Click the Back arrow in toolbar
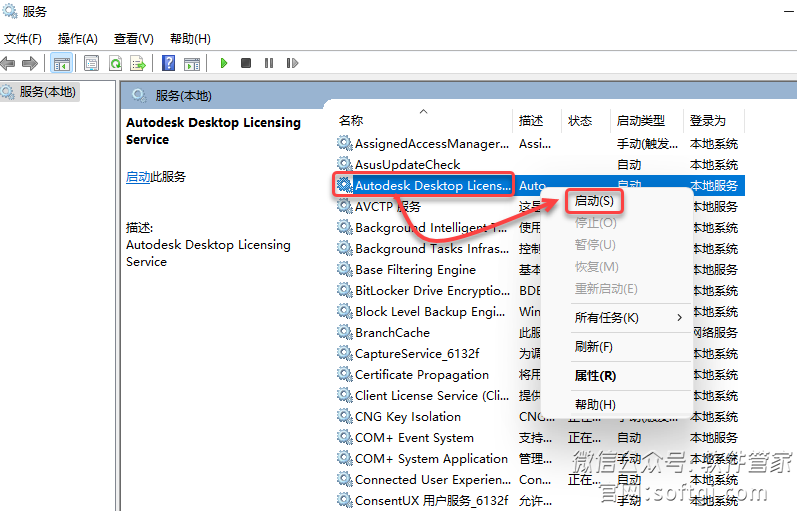Screen dimensions: 797x511 click(9, 63)
